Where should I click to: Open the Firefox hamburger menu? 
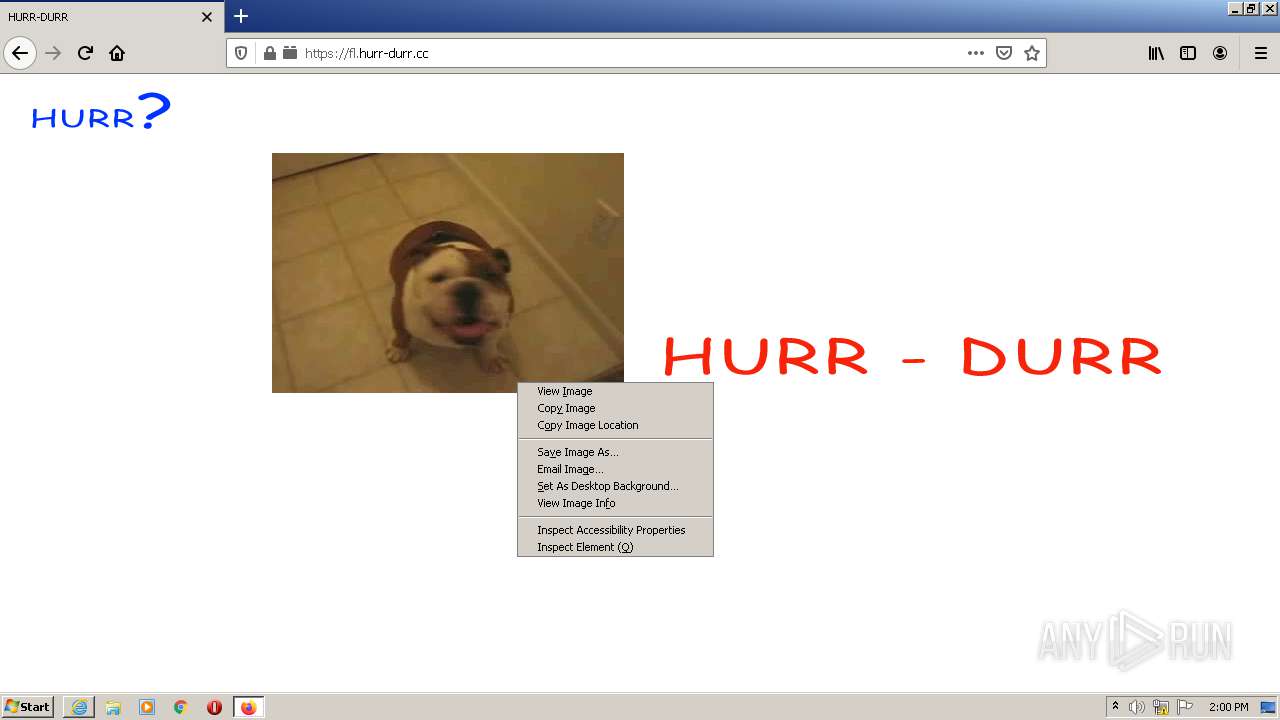click(x=1260, y=53)
